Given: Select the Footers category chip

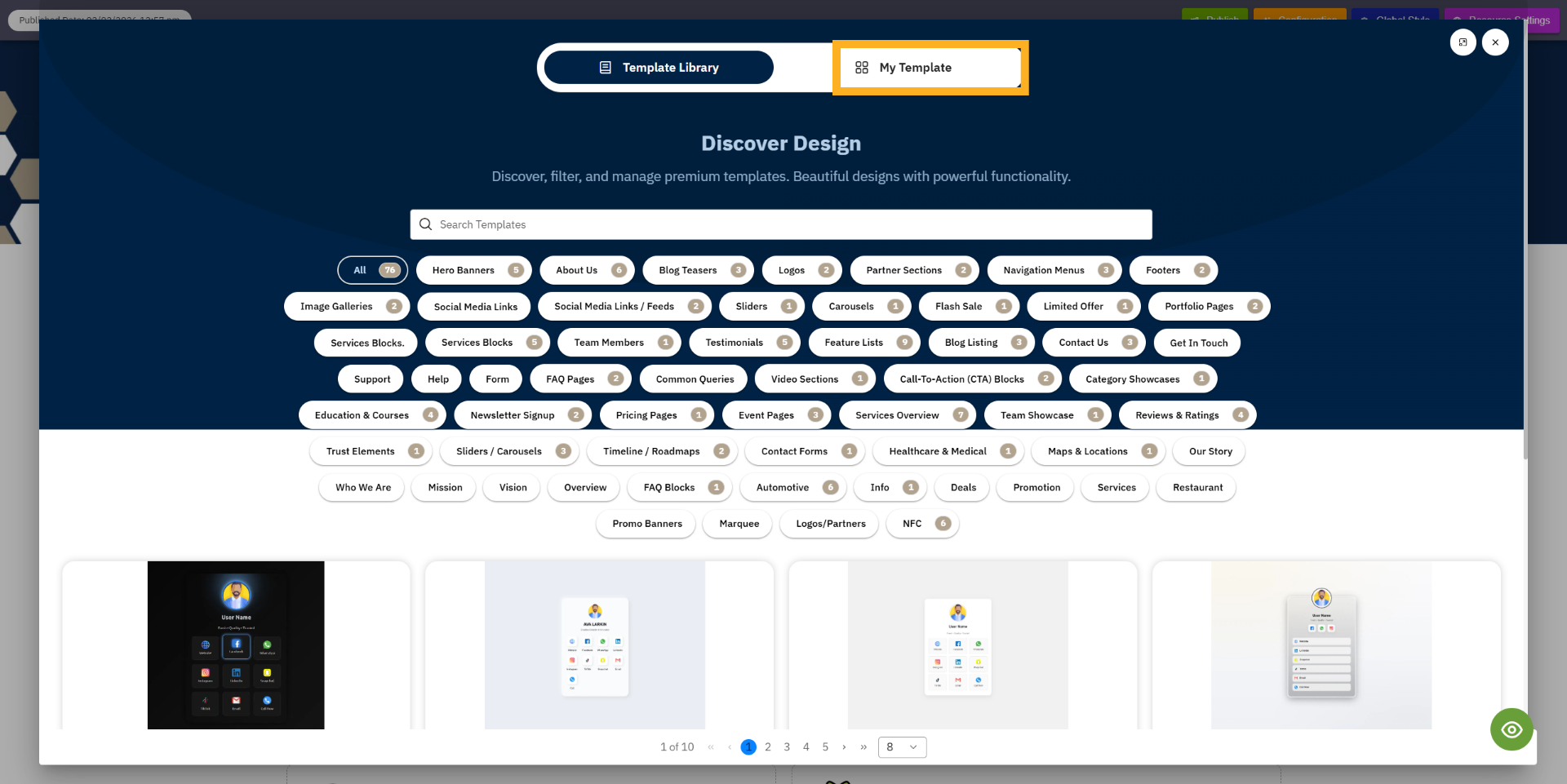Looking at the screenshot, I should [x=1174, y=270].
